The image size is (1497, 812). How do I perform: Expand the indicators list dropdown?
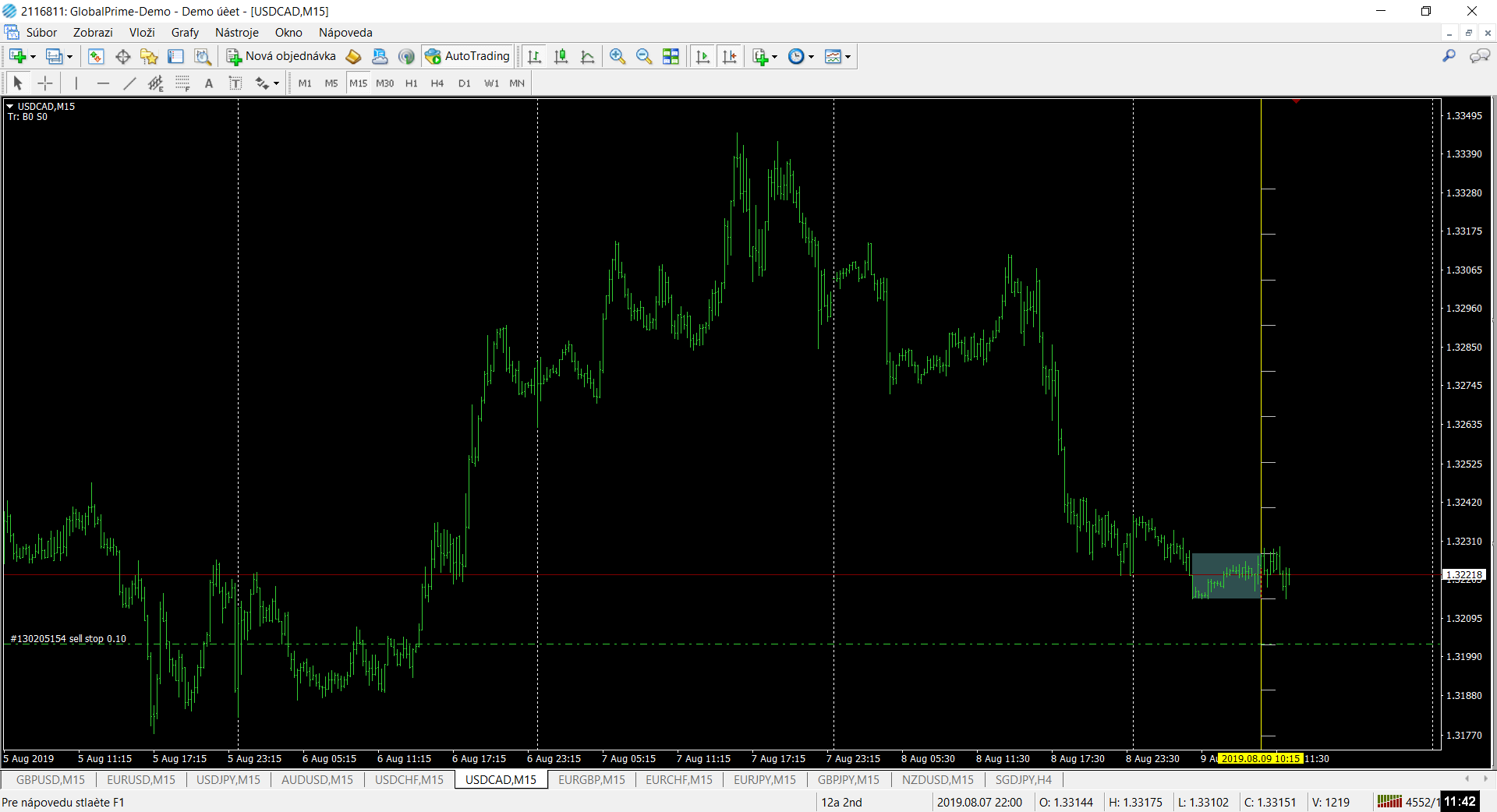[x=774, y=57]
